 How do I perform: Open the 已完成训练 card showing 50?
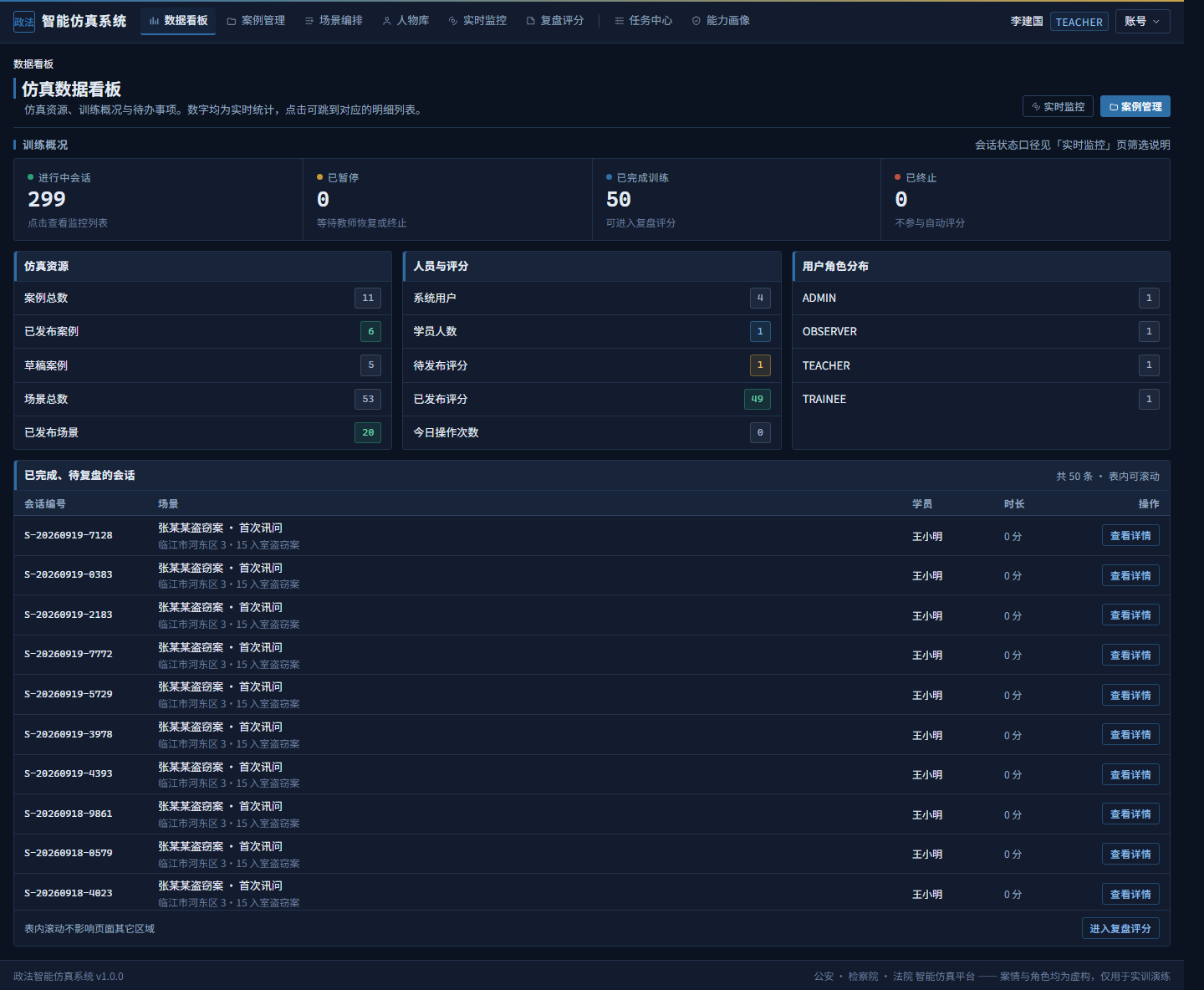pyautogui.click(x=737, y=200)
